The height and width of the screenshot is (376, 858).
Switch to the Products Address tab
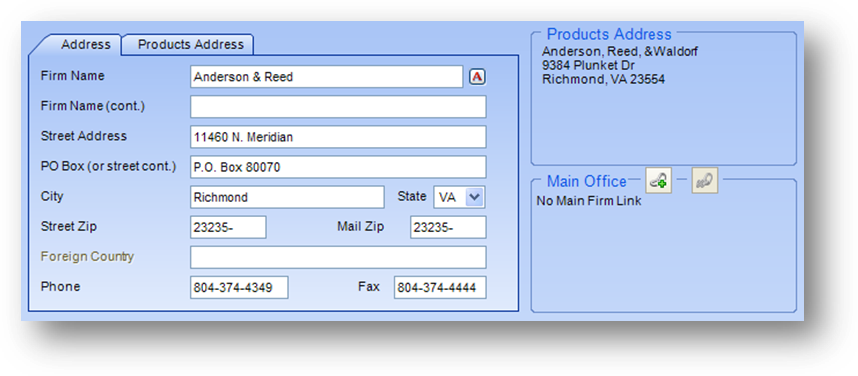190,44
